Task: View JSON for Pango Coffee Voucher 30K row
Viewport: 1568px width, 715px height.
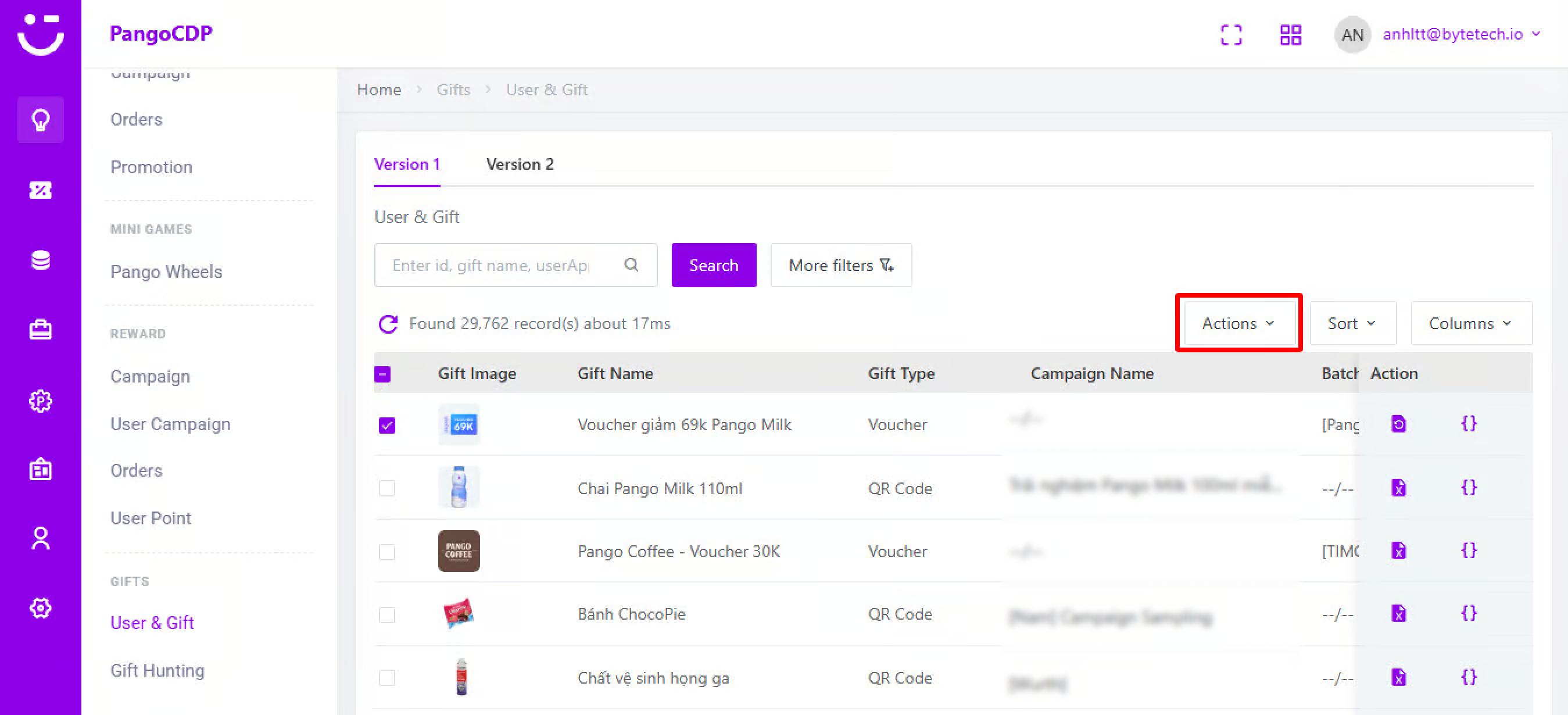Action: coord(1469,550)
